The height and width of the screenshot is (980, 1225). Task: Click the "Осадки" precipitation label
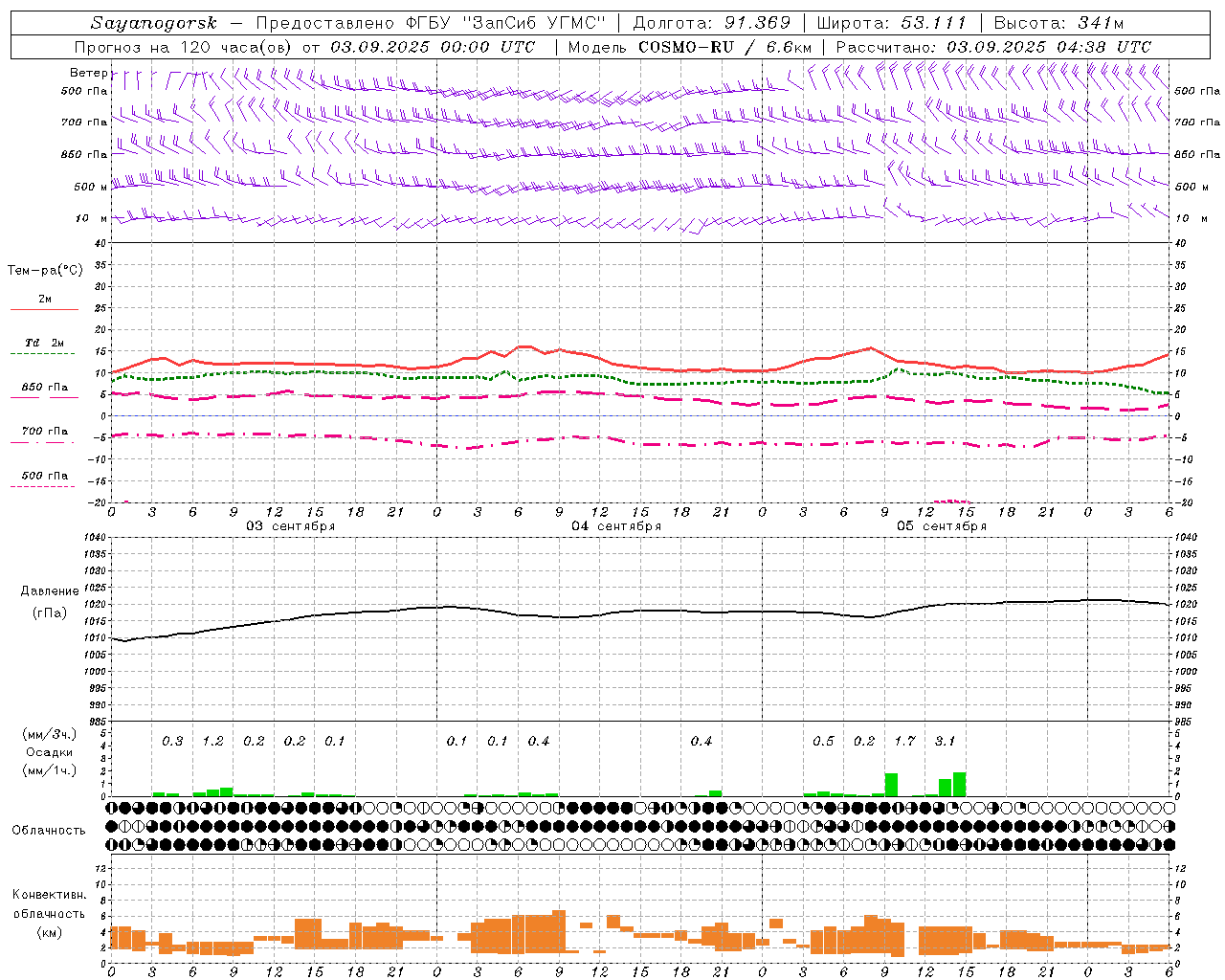(x=49, y=752)
